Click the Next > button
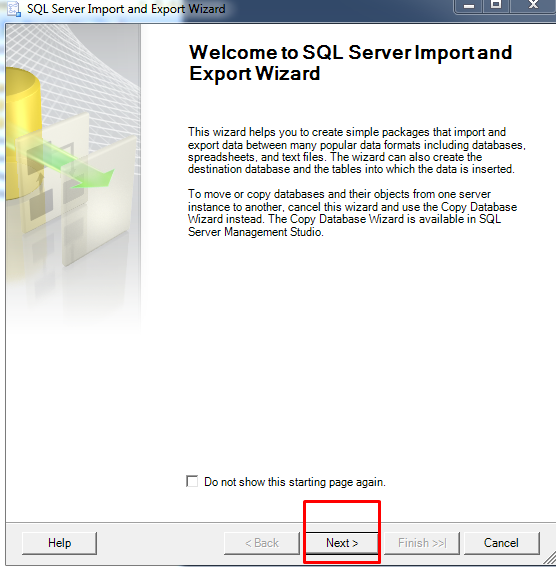 point(342,543)
